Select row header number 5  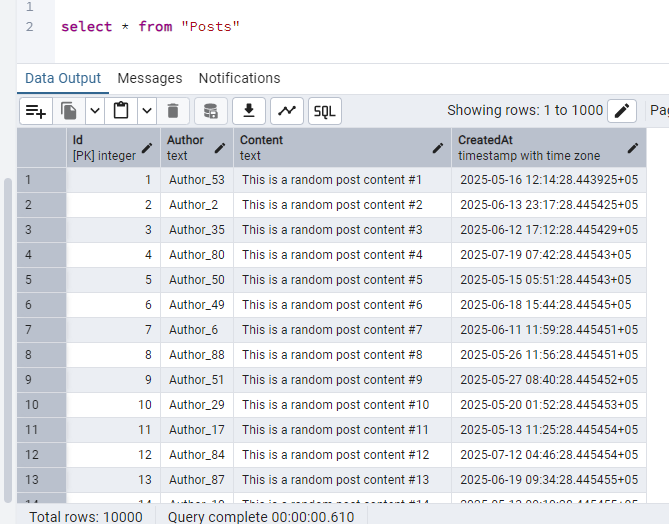(42, 280)
